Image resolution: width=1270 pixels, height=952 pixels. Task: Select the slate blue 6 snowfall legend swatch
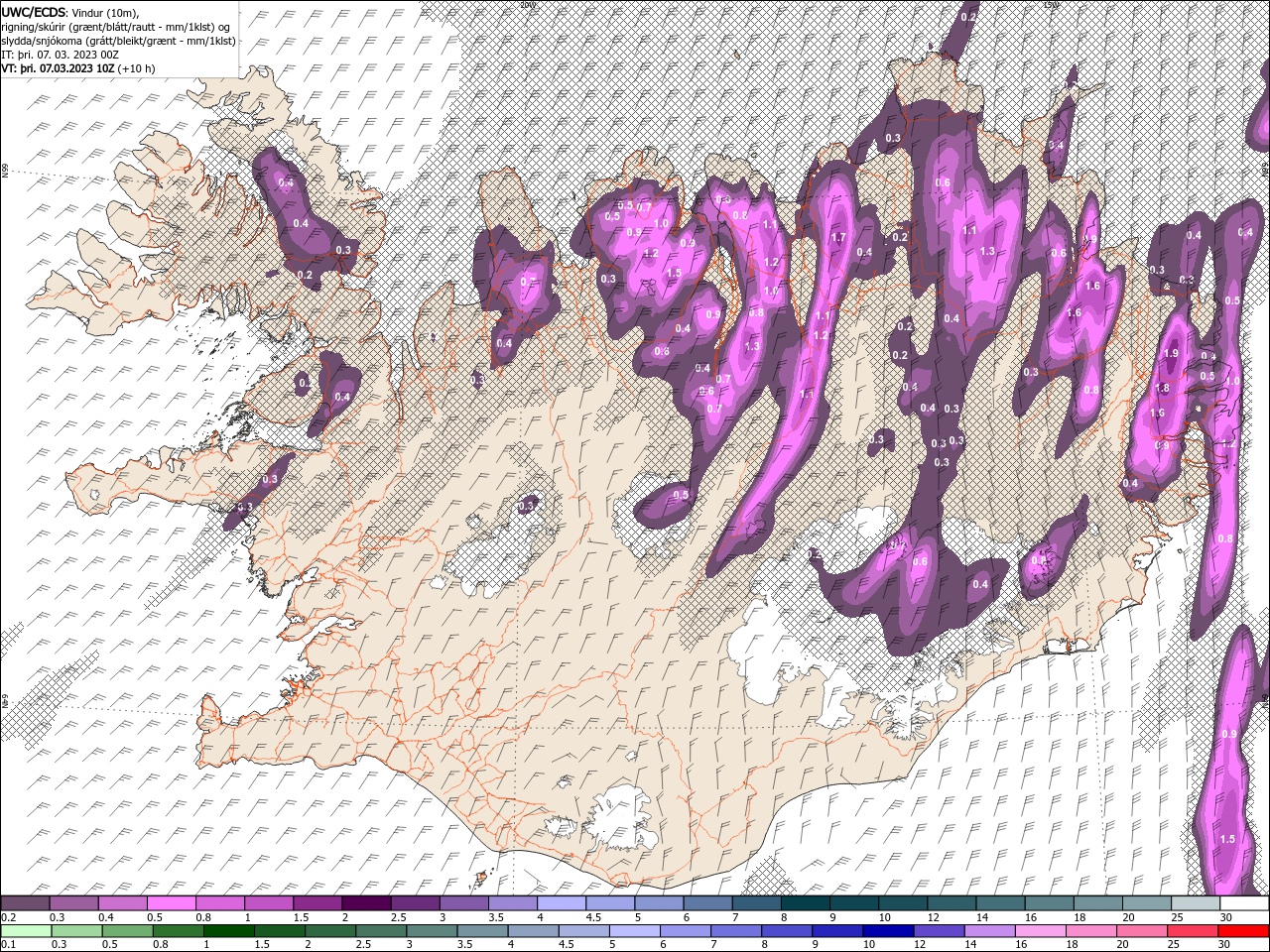(707, 903)
